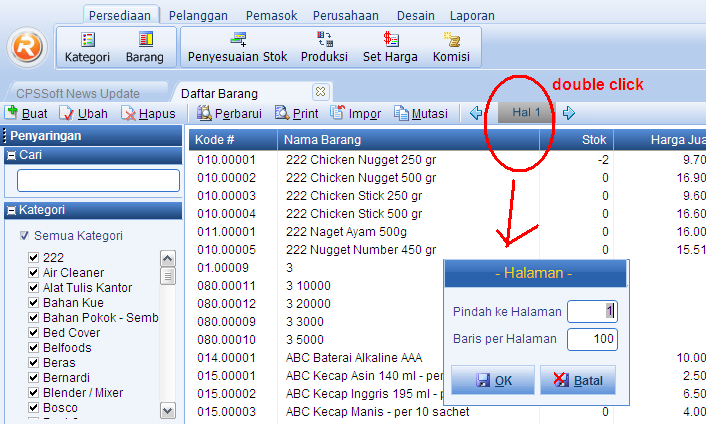The height and width of the screenshot is (424, 710).
Task: Toggle the Bed Cover category checkbox
Action: [33, 332]
